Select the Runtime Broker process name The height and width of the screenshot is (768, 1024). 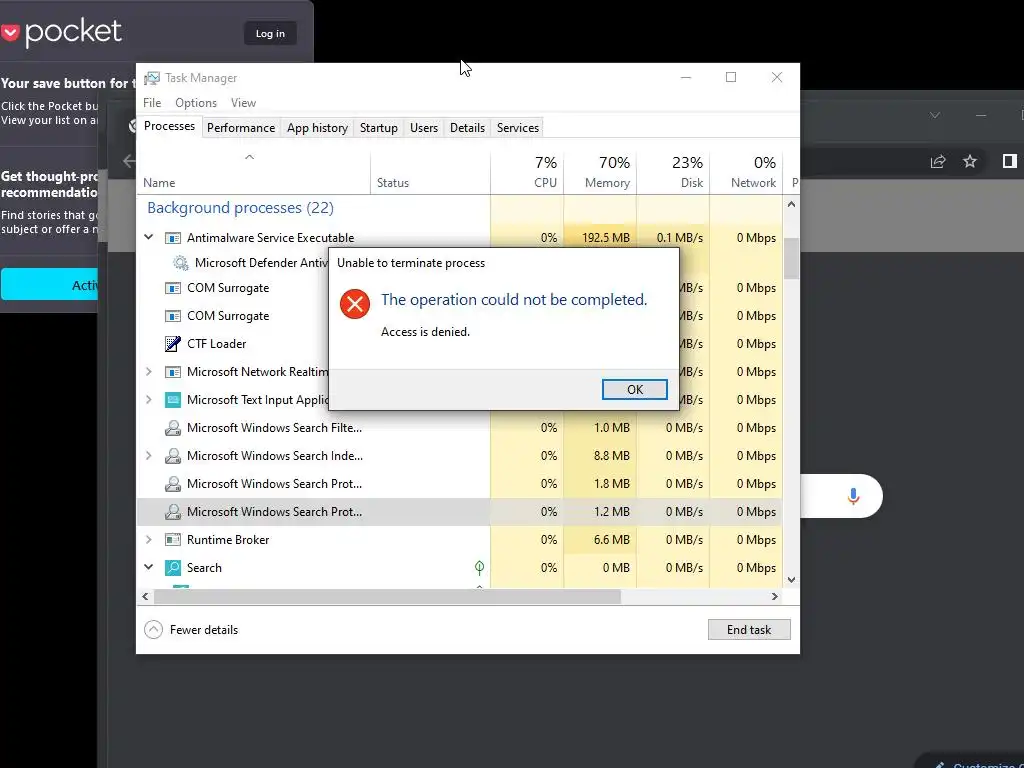click(228, 539)
